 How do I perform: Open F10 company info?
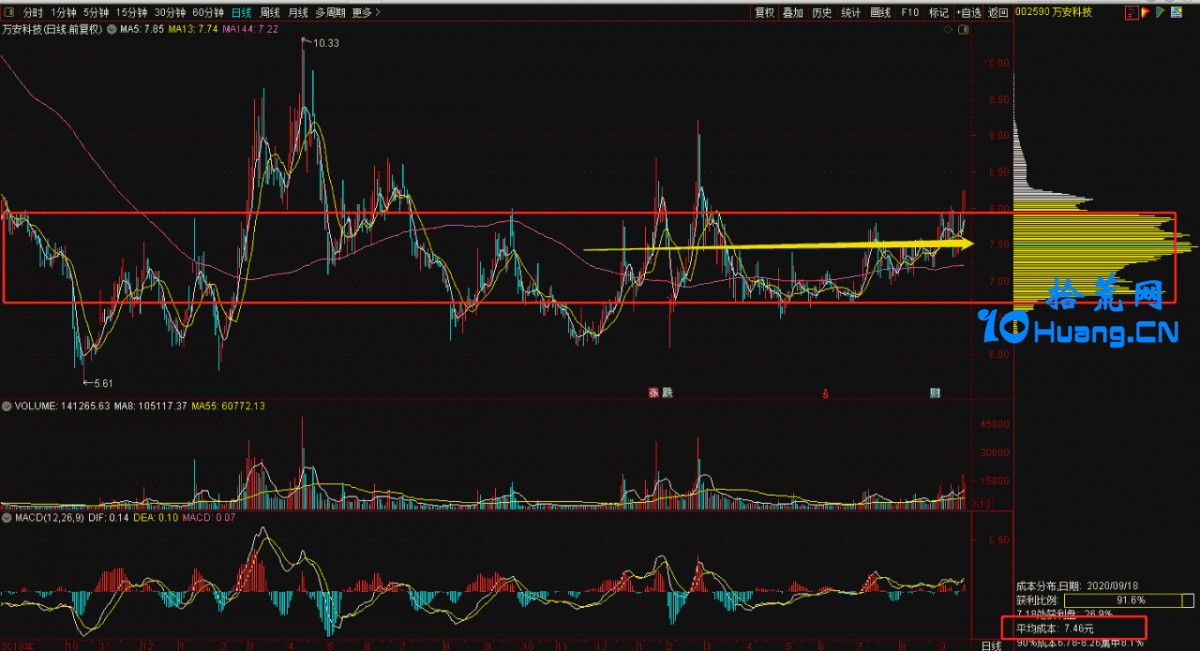(909, 13)
